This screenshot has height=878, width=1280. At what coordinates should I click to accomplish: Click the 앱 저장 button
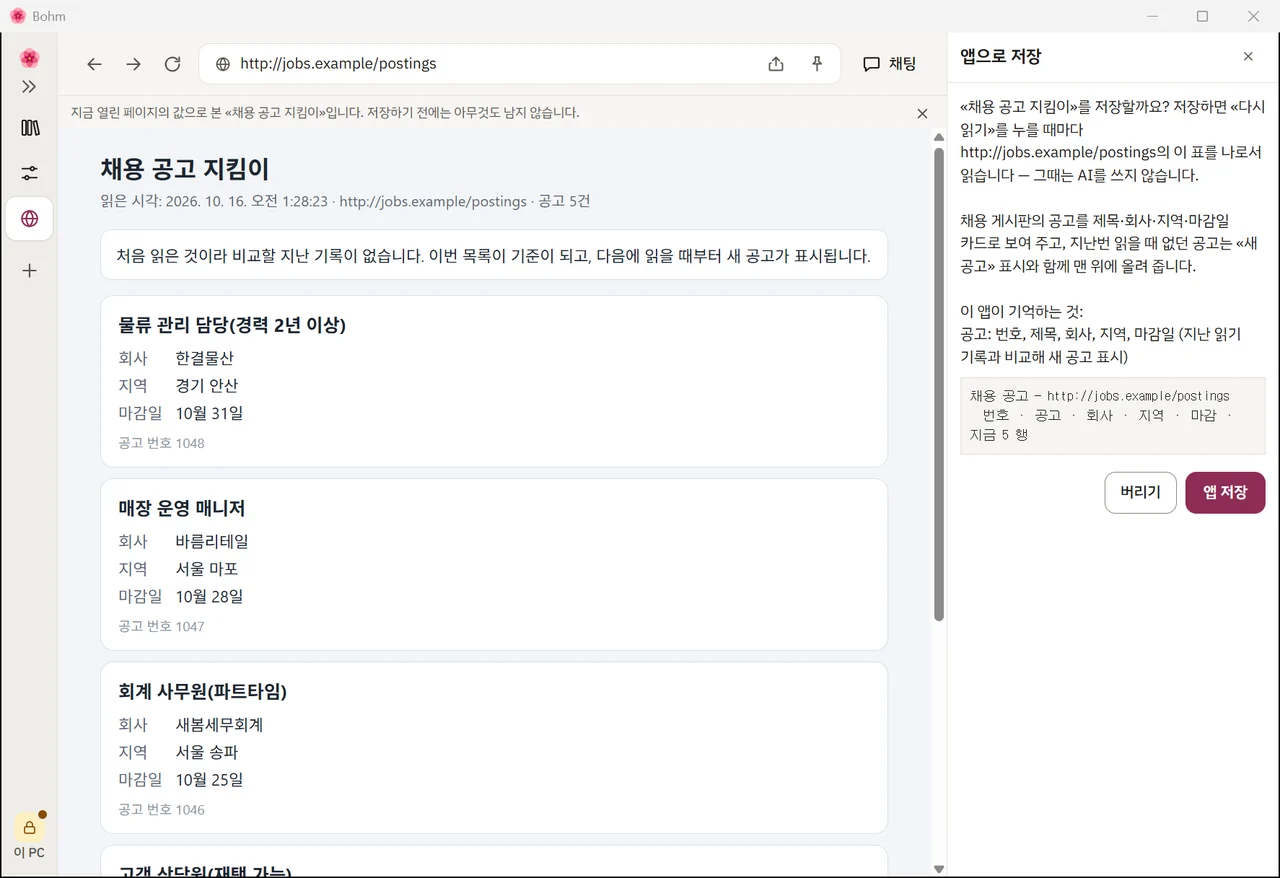1225,493
